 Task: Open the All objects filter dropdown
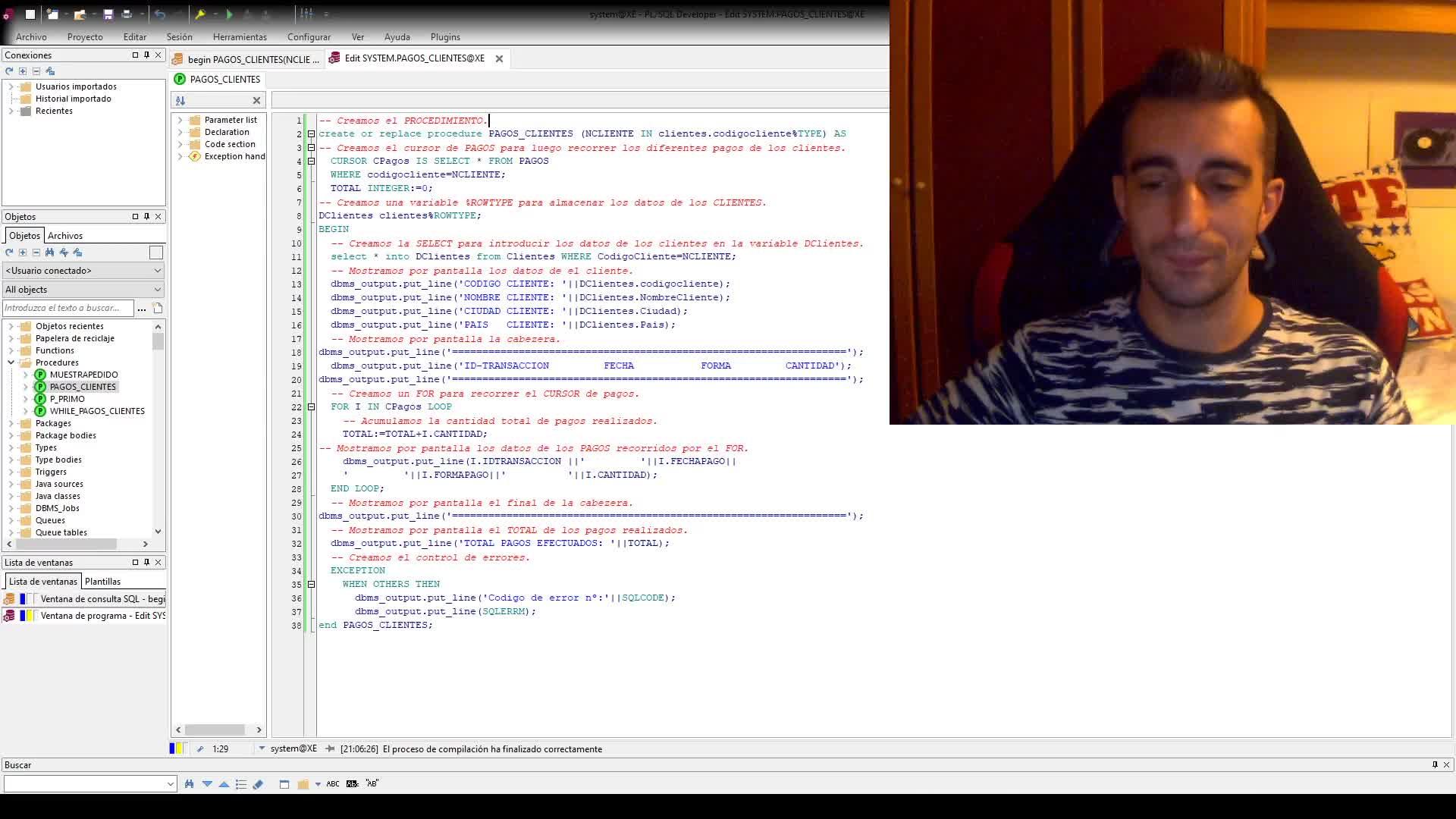point(83,290)
